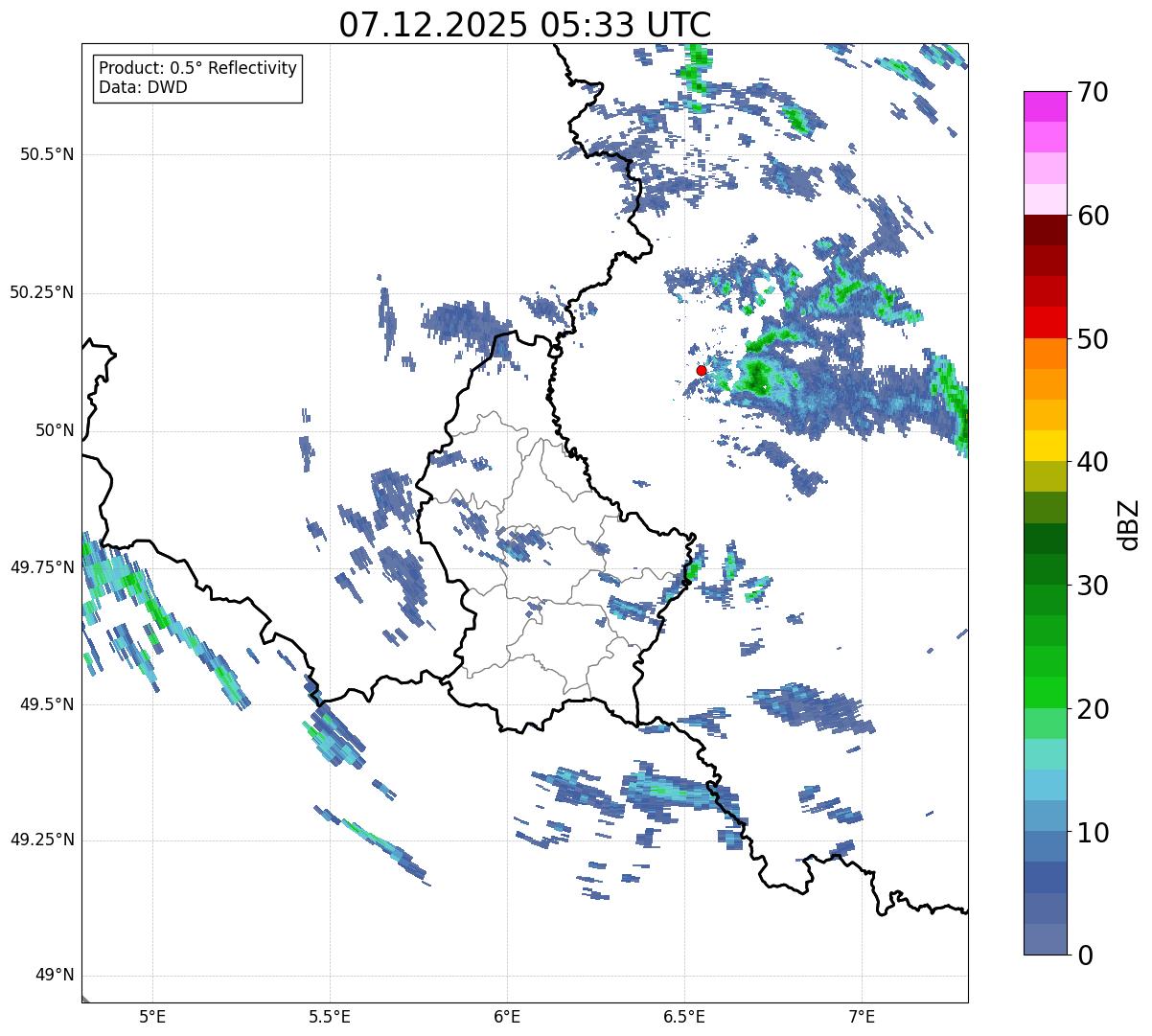The width and height of the screenshot is (1152, 1036).
Task: Click the '49°N' latitude label
Action: [55, 976]
